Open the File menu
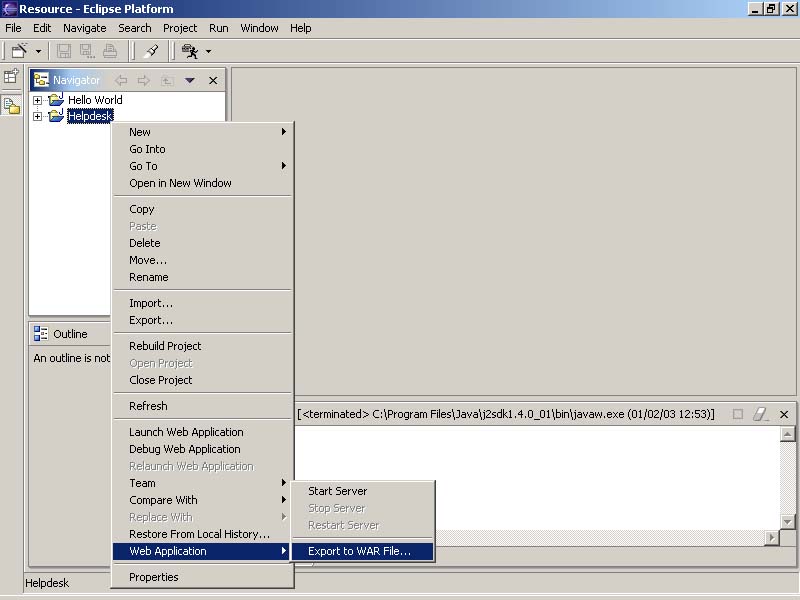 pyautogui.click(x=13, y=28)
